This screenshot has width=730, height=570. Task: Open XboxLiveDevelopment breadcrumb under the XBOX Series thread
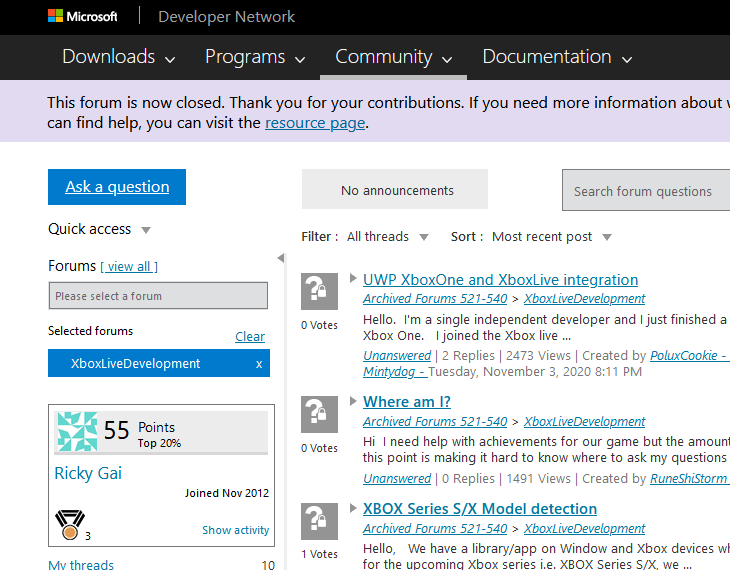(x=584, y=529)
